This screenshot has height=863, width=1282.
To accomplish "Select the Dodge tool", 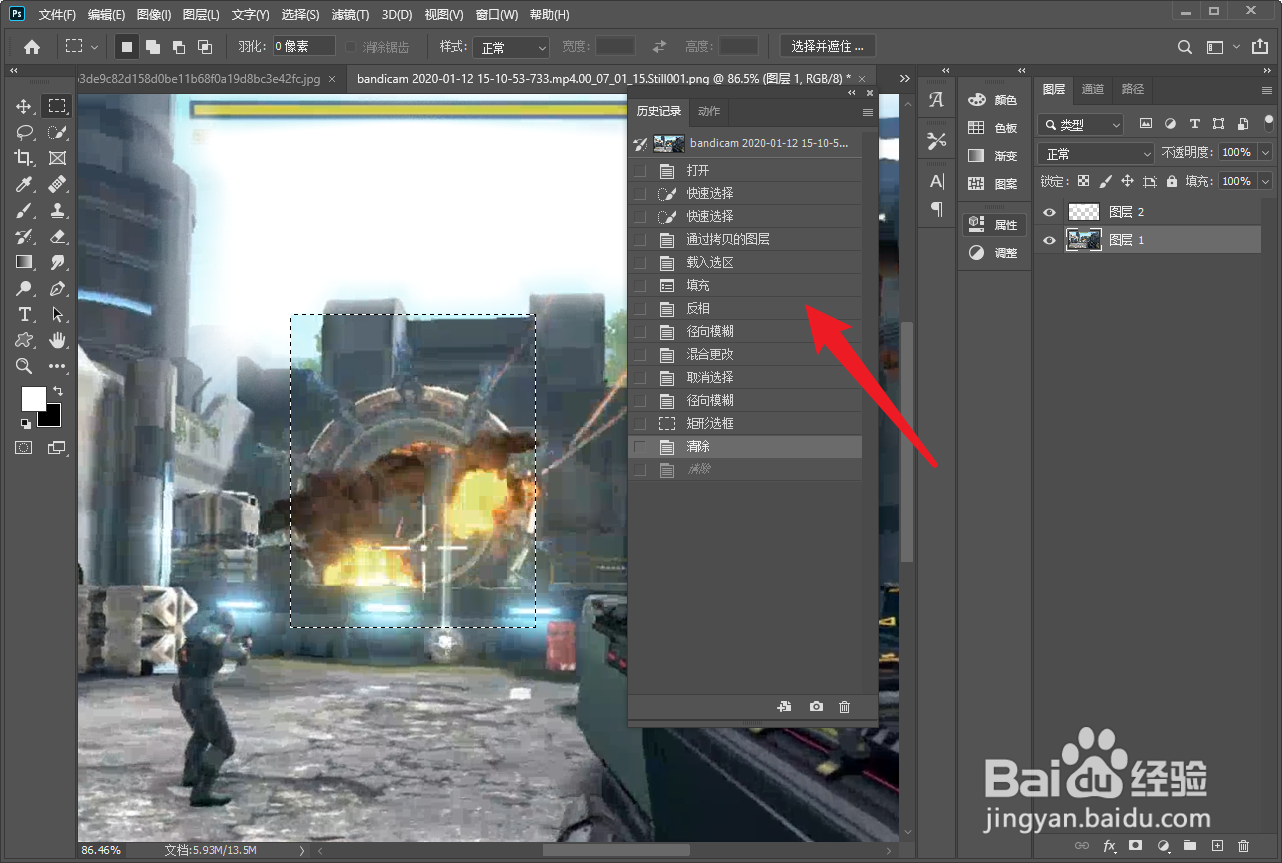I will (24, 288).
